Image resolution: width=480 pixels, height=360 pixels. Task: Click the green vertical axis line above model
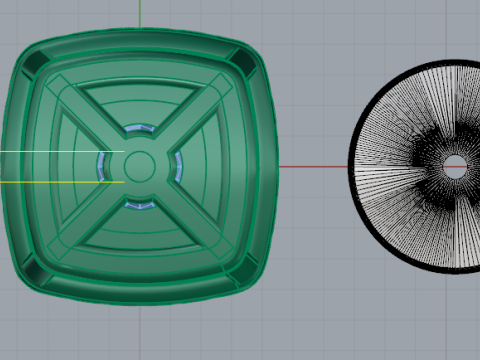[140, 14]
